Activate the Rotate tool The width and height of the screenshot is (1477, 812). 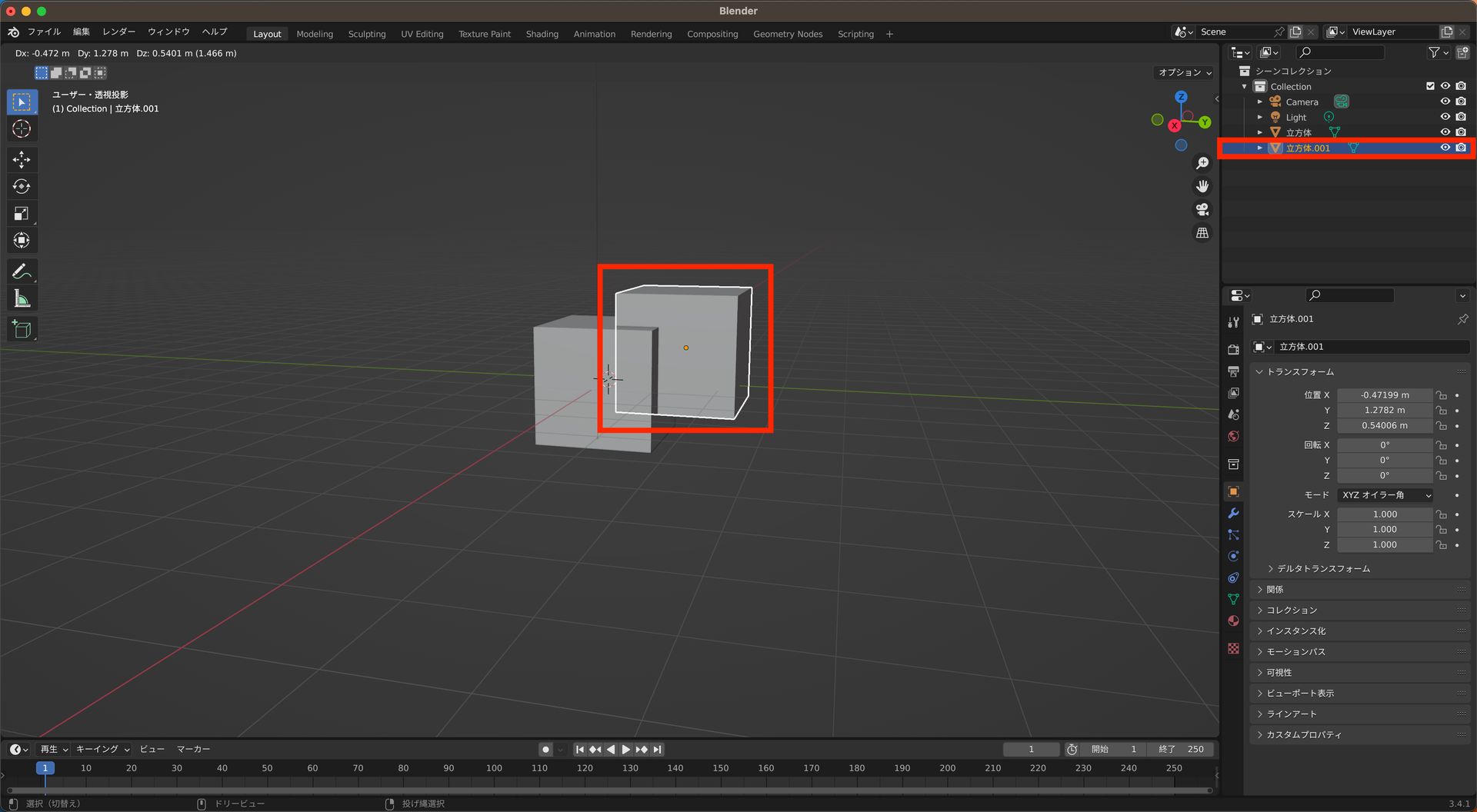[x=22, y=186]
